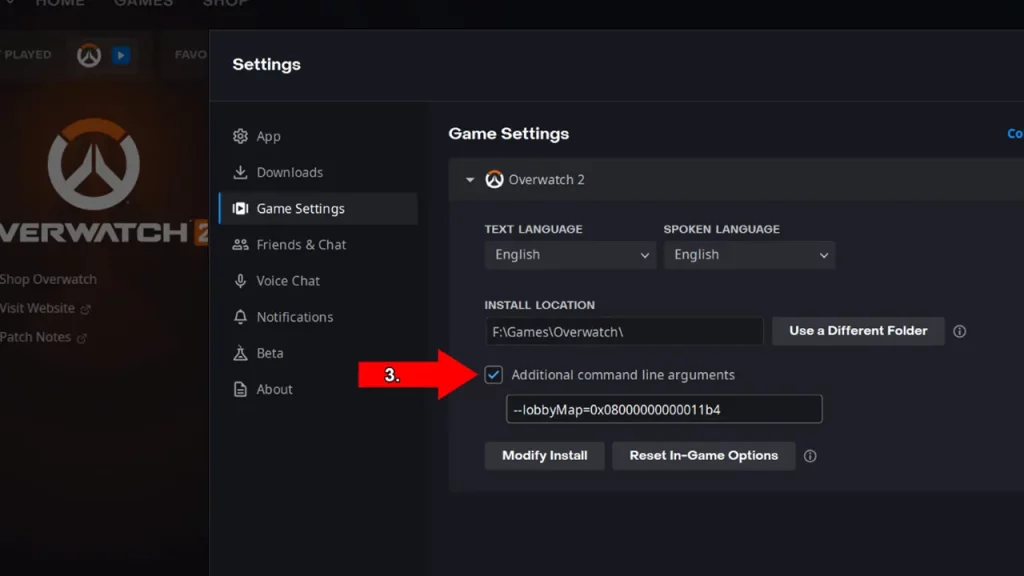
Task: Uncheck Additional command line arguments checkbox
Action: (x=493, y=375)
